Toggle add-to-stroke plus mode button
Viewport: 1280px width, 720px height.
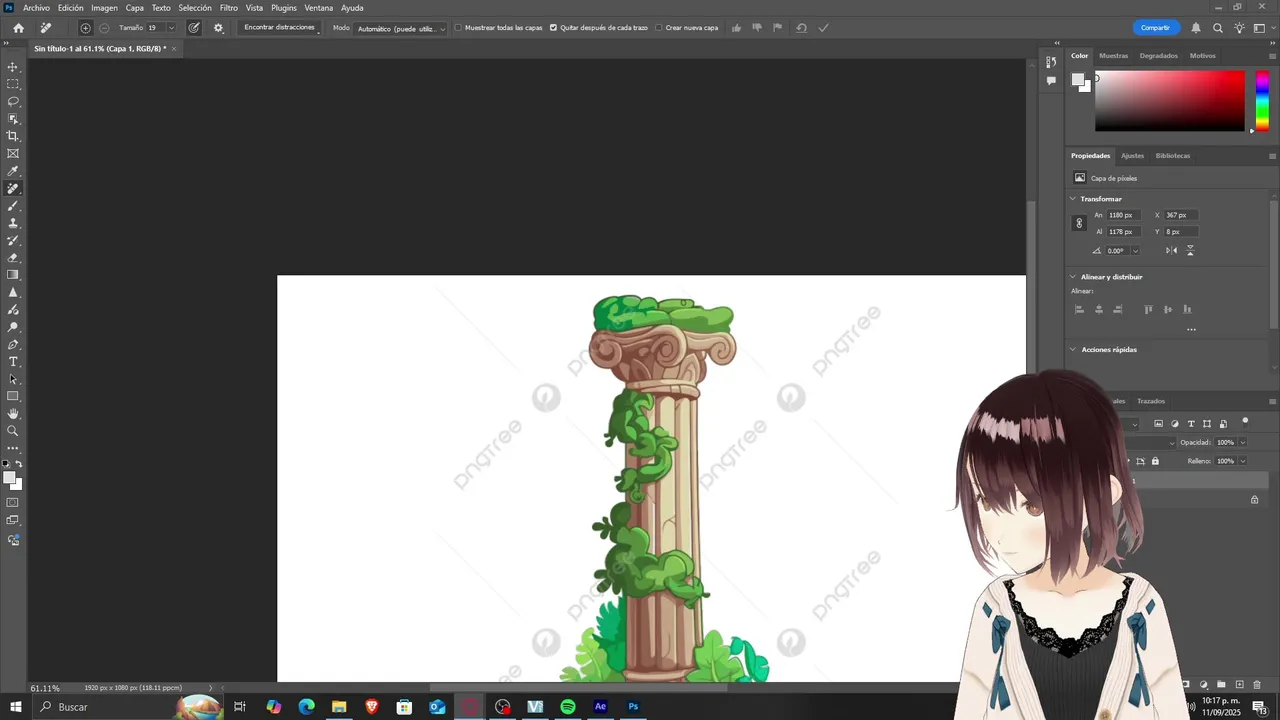click(85, 28)
